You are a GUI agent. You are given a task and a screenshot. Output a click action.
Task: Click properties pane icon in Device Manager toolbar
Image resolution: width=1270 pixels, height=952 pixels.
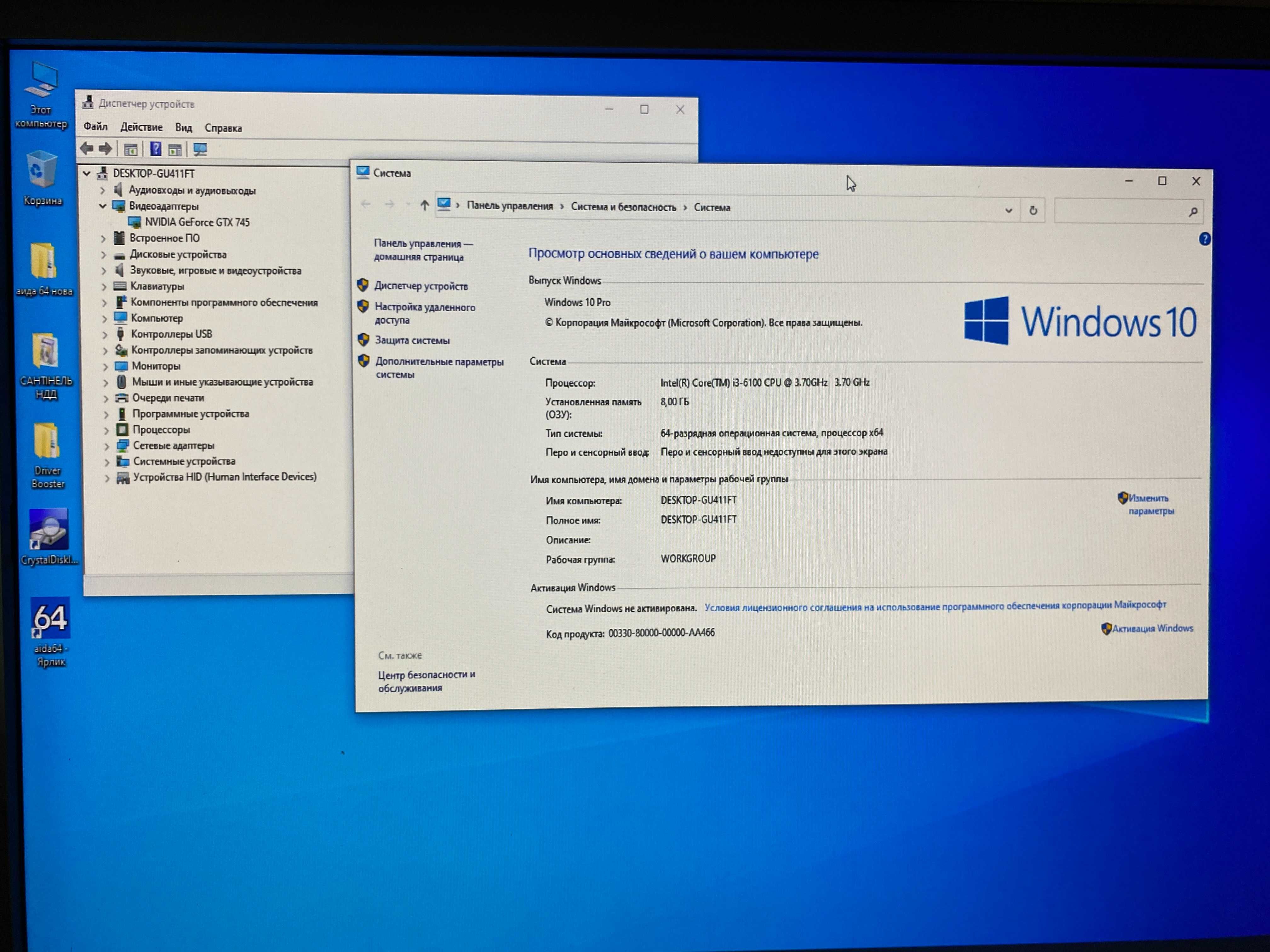[x=175, y=150]
